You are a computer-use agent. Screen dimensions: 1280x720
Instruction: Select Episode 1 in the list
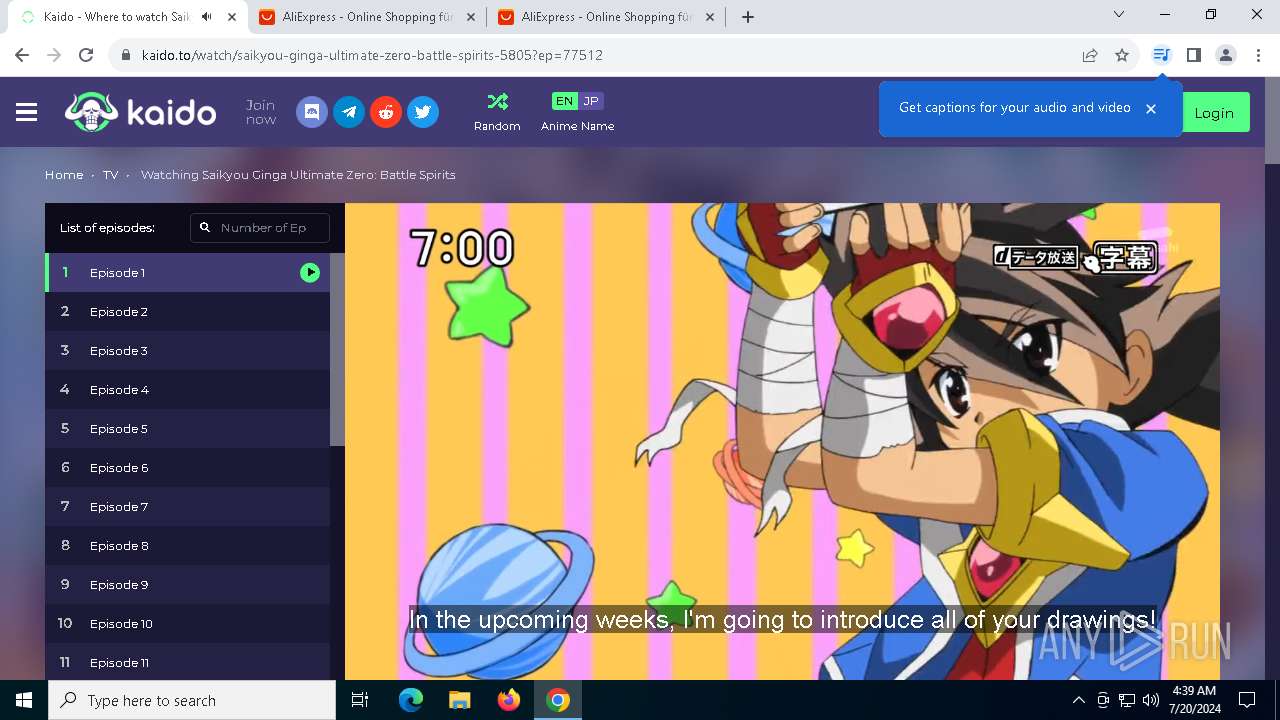(187, 273)
